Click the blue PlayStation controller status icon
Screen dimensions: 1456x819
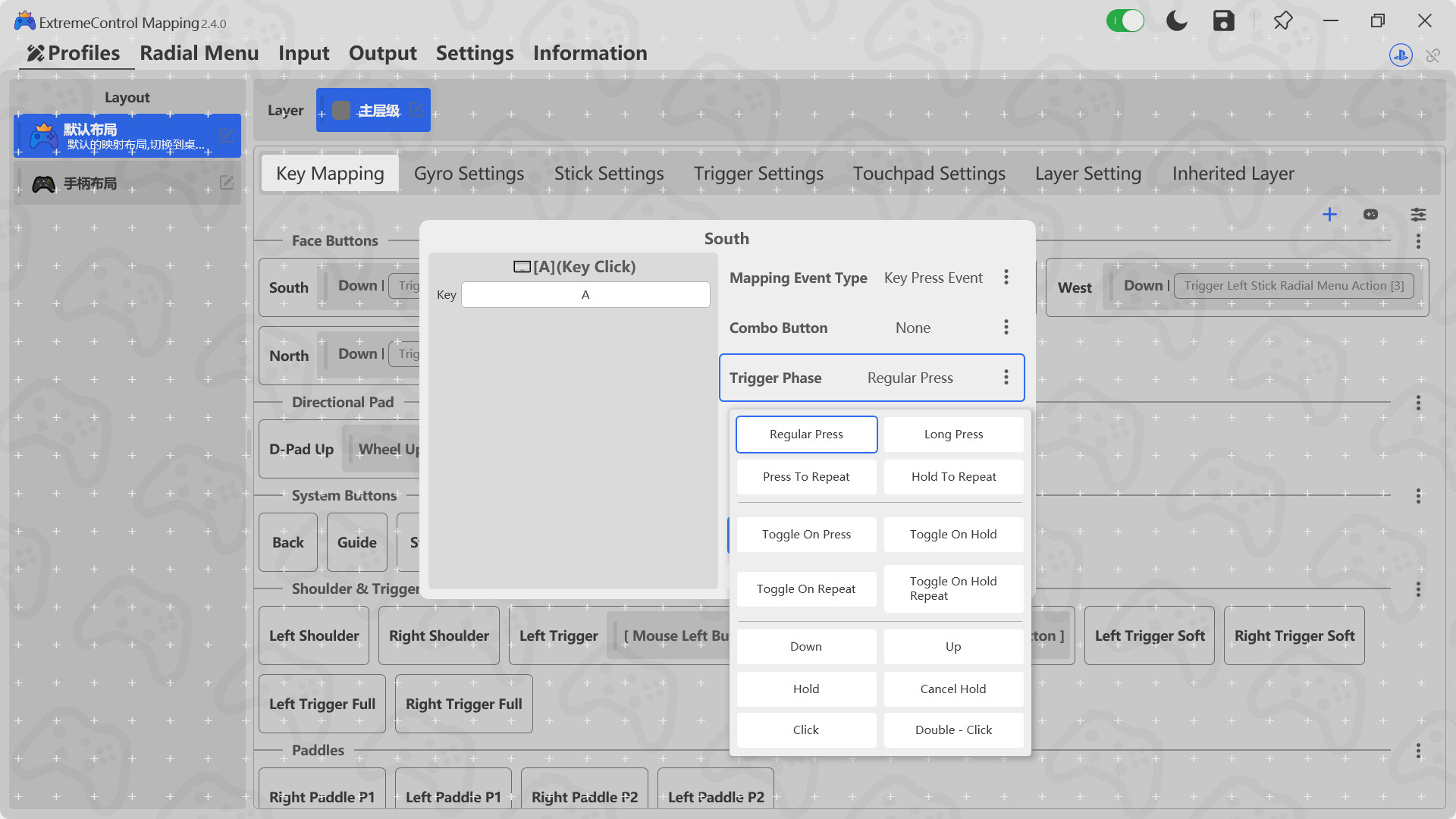click(1401, 55)
